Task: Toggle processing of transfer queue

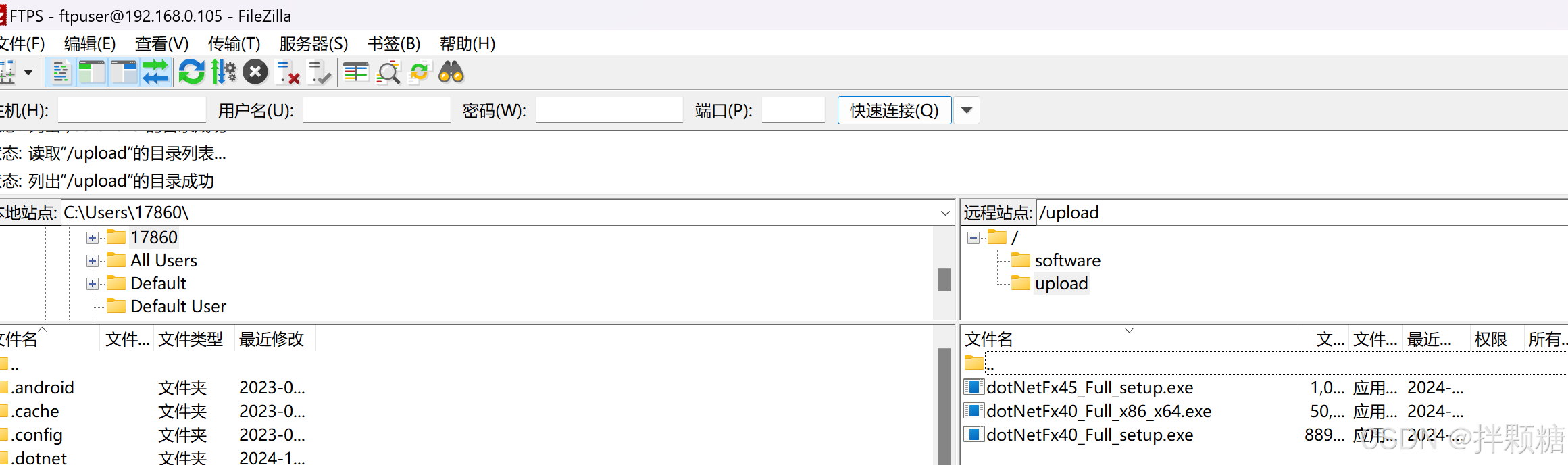Action: pos(224,72)
